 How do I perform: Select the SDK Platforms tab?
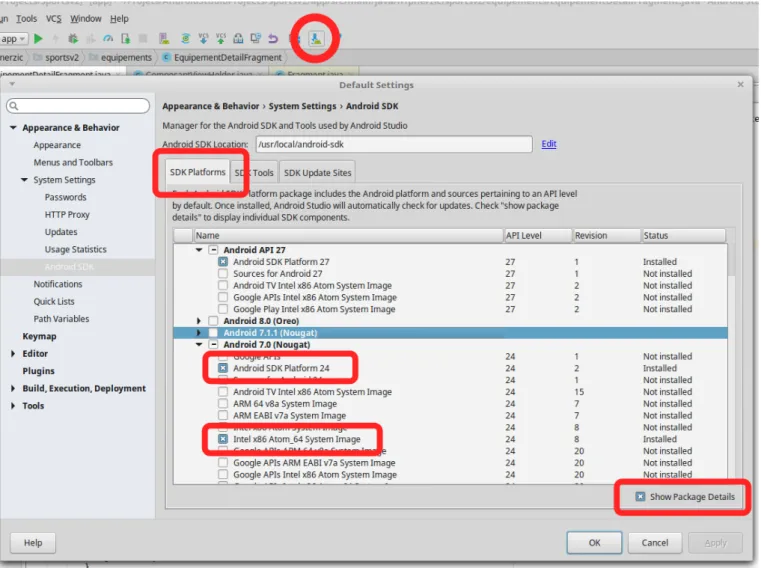(x=198, y=172)
